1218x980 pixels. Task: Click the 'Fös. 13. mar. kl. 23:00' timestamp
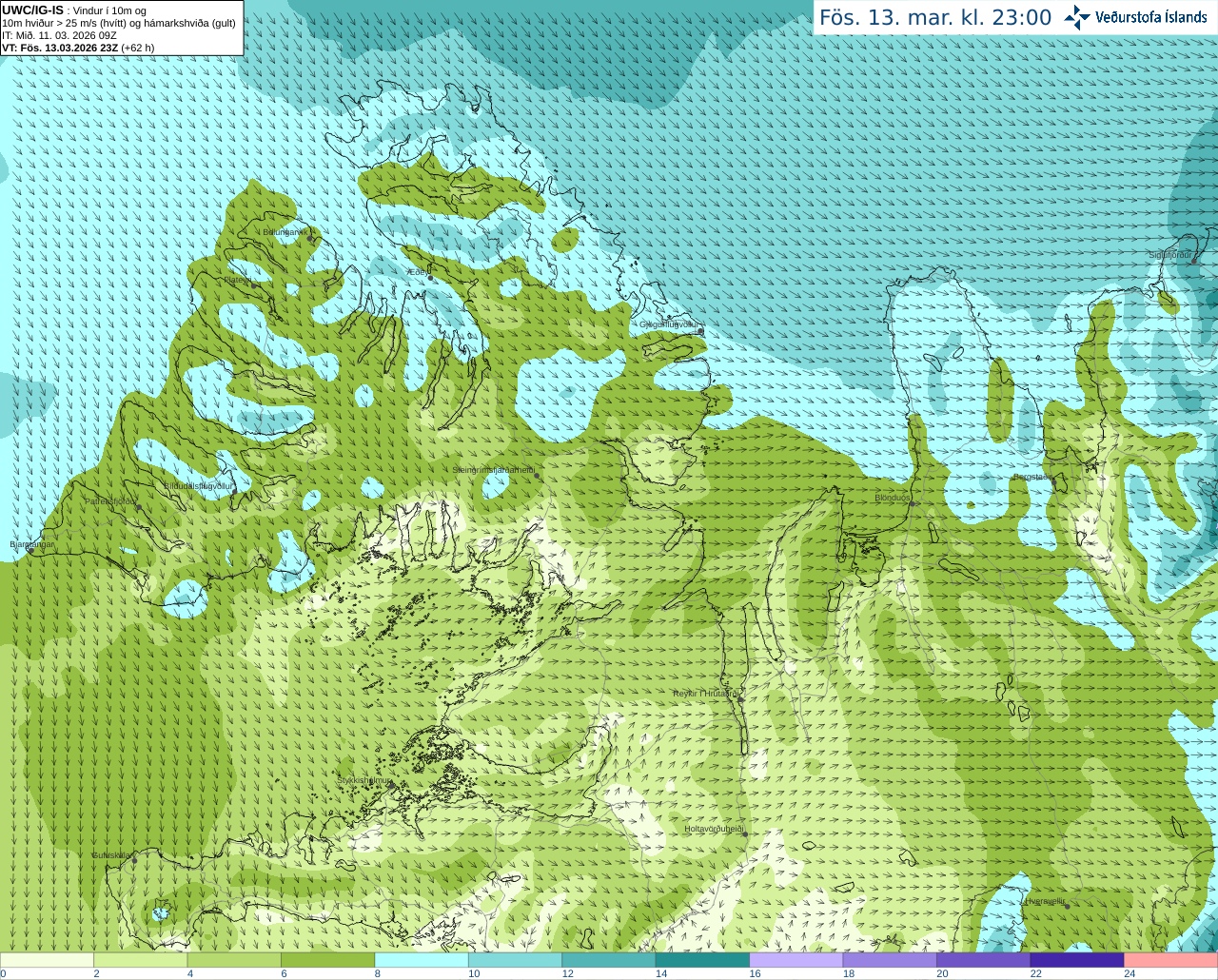(x=935, y=18)
